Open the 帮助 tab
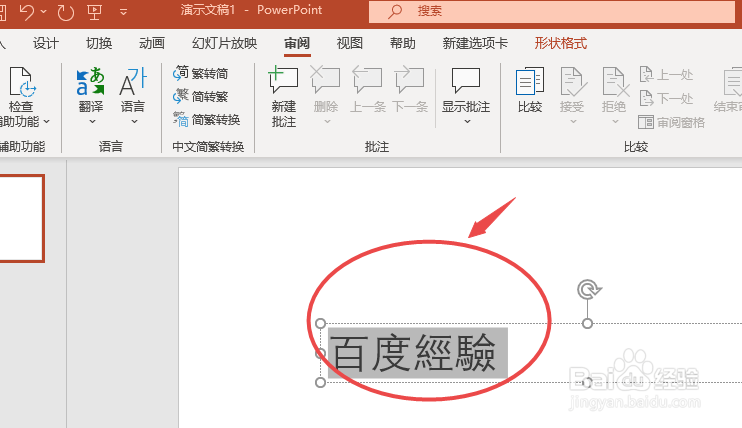 (x=403, y=44)
